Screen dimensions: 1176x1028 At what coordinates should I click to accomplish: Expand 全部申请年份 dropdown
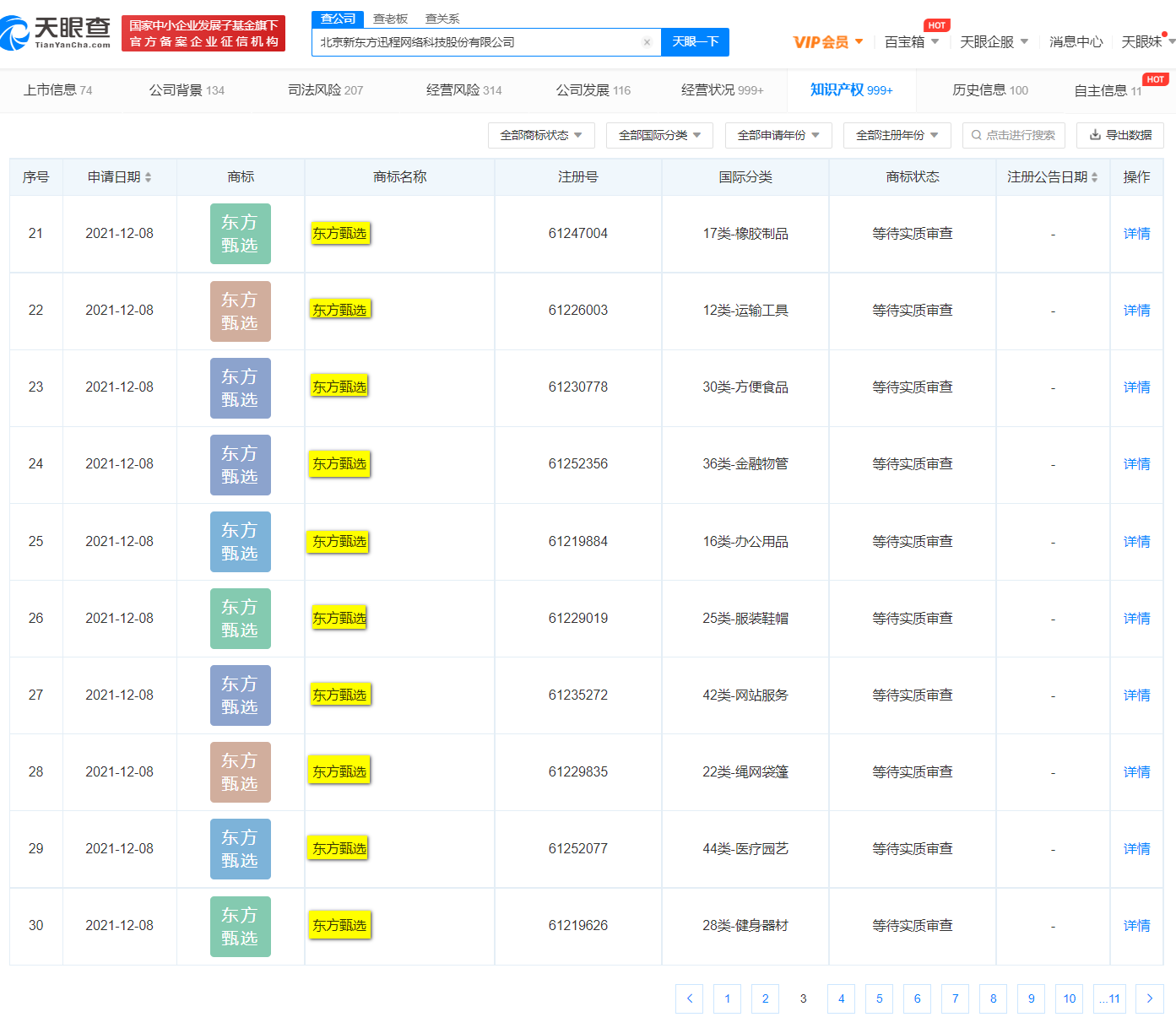[778, 135]
